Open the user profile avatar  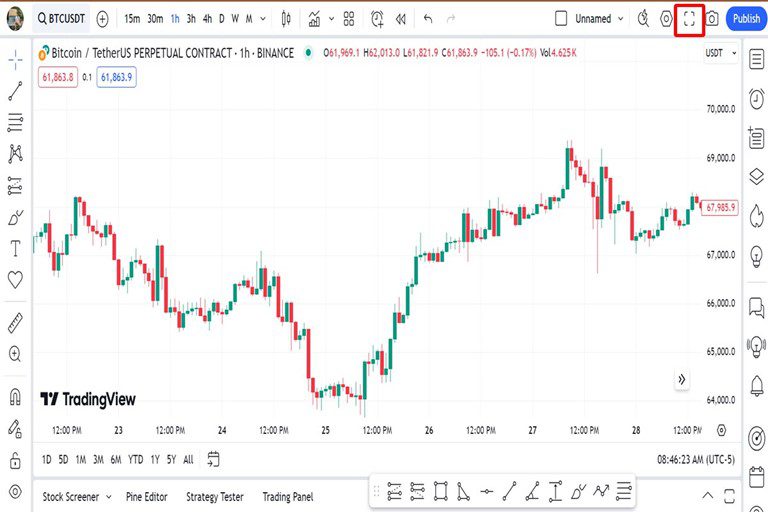pyautogui.click(x=15, y=19)
